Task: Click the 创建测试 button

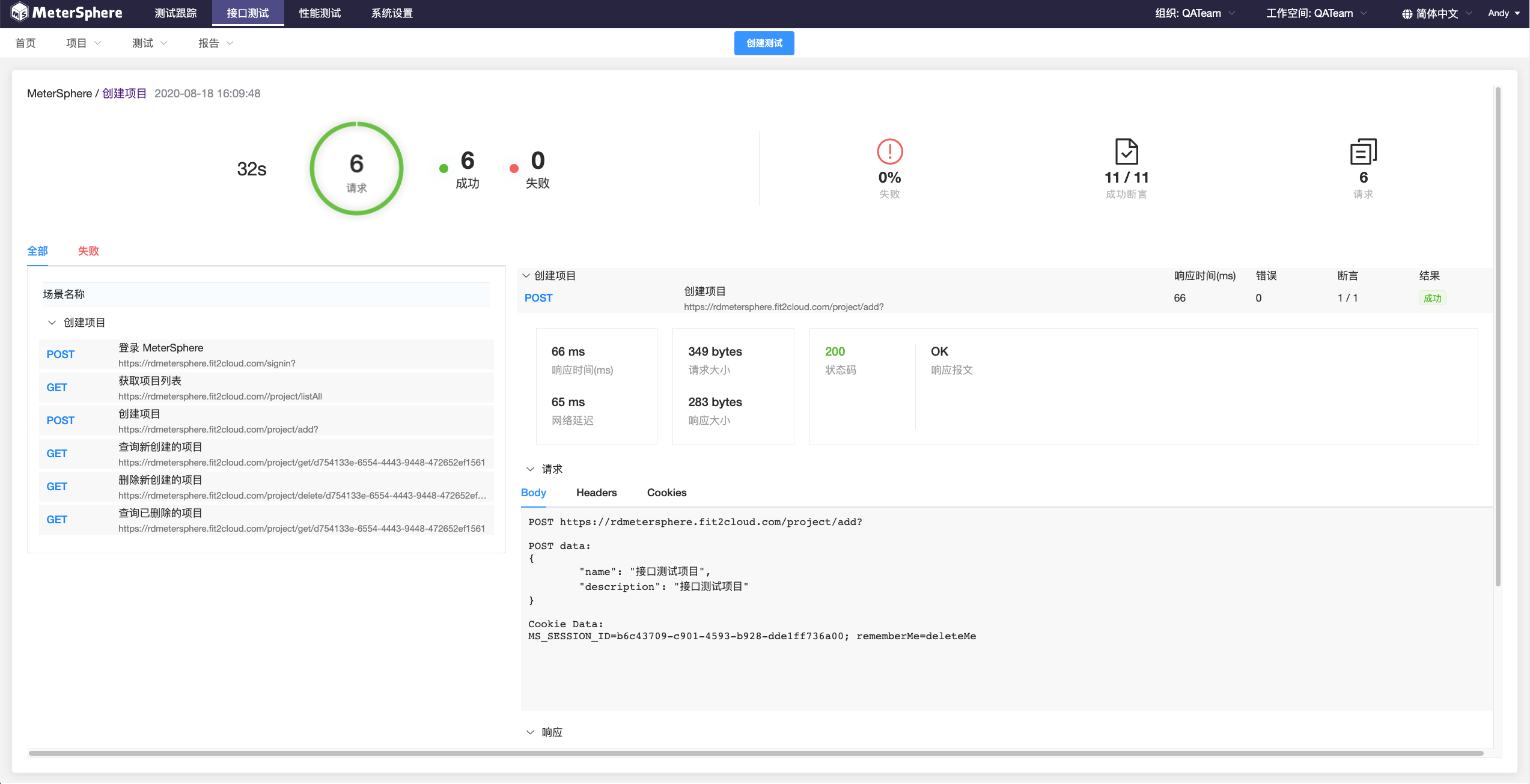Action: (764, 43)
